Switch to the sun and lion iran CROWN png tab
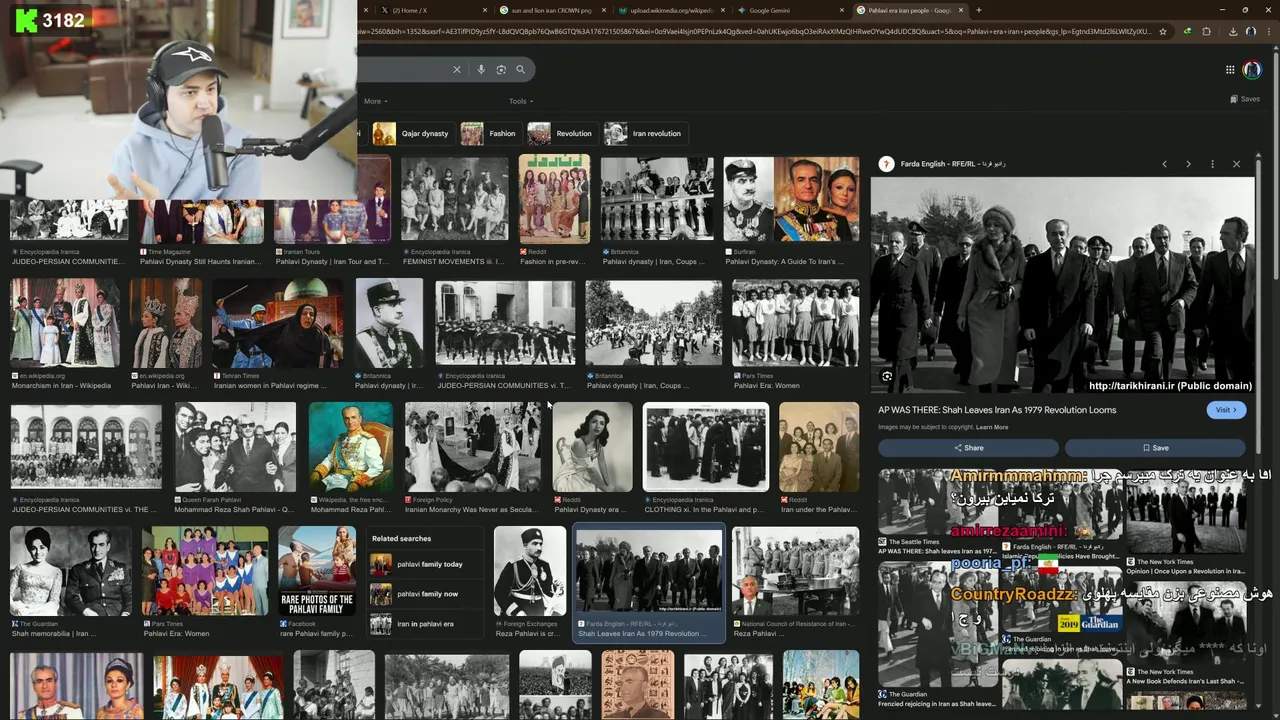Screen dimensions: 1280x720 coord(552,10)
